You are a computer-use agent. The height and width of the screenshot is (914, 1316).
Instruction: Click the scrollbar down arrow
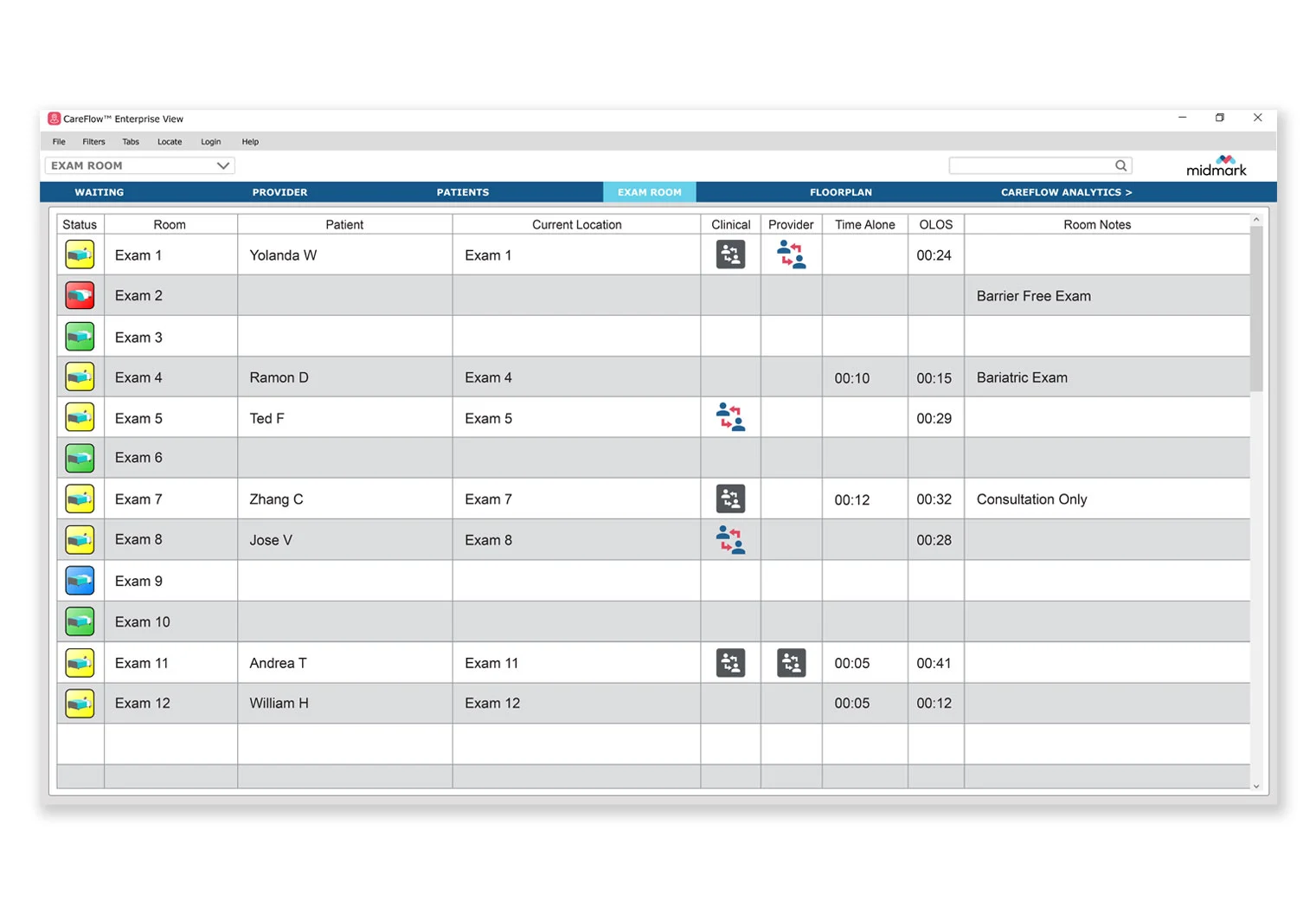(1256, 786)
